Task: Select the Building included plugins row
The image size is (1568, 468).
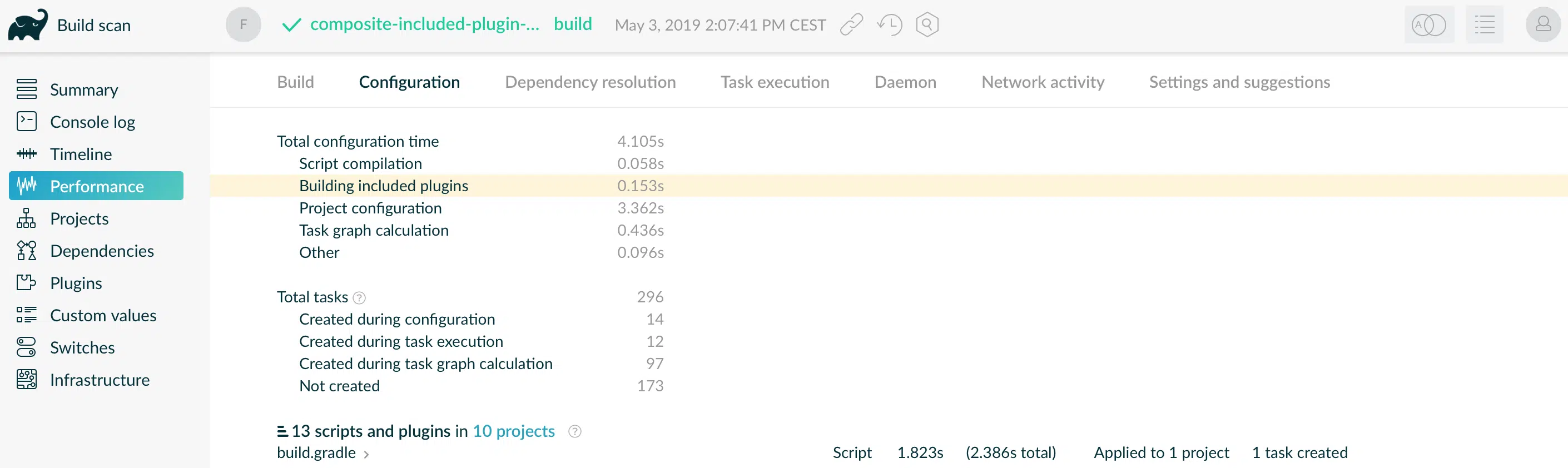Action: [889, 186]
